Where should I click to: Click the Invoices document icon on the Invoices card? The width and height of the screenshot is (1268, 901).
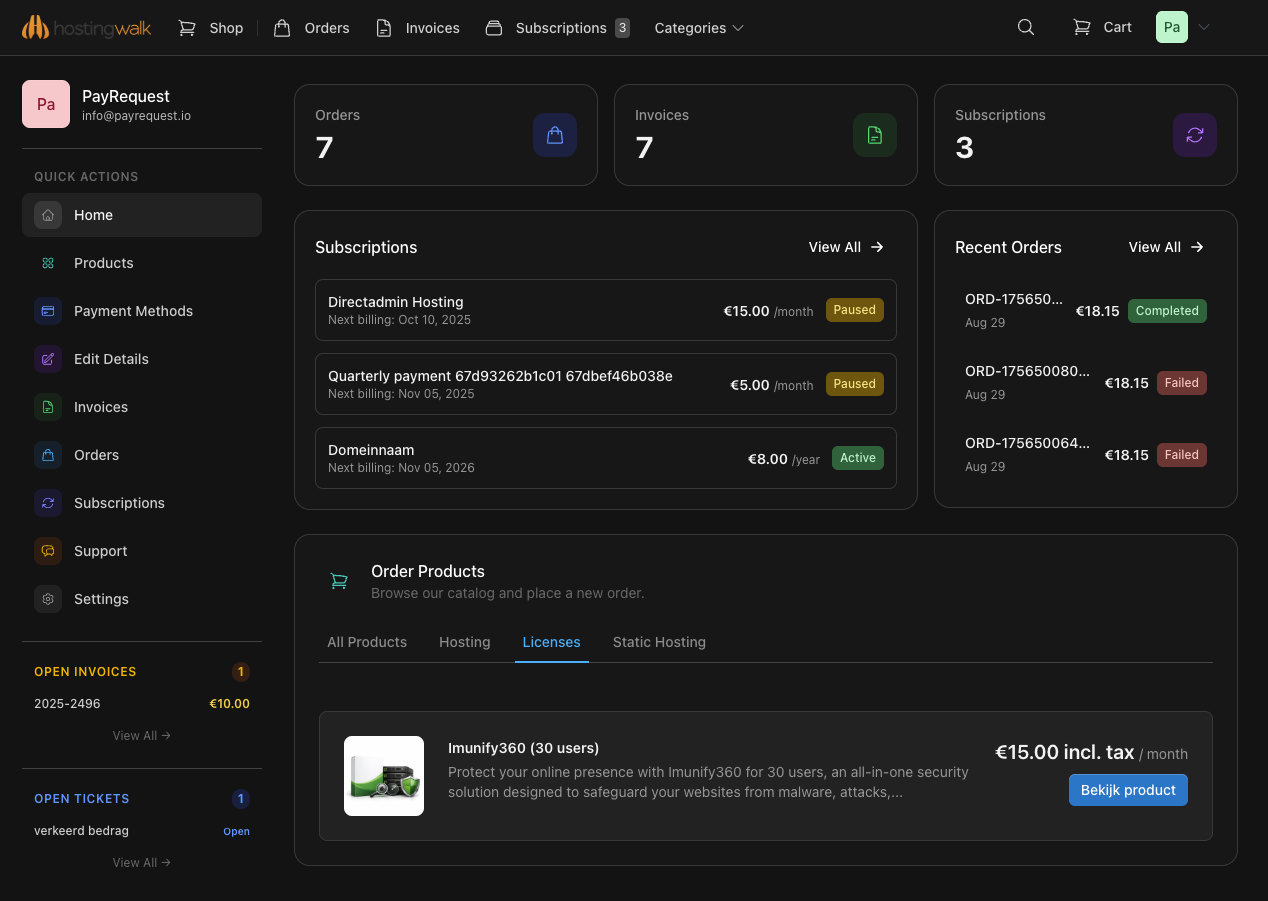[x=875, y=134]
